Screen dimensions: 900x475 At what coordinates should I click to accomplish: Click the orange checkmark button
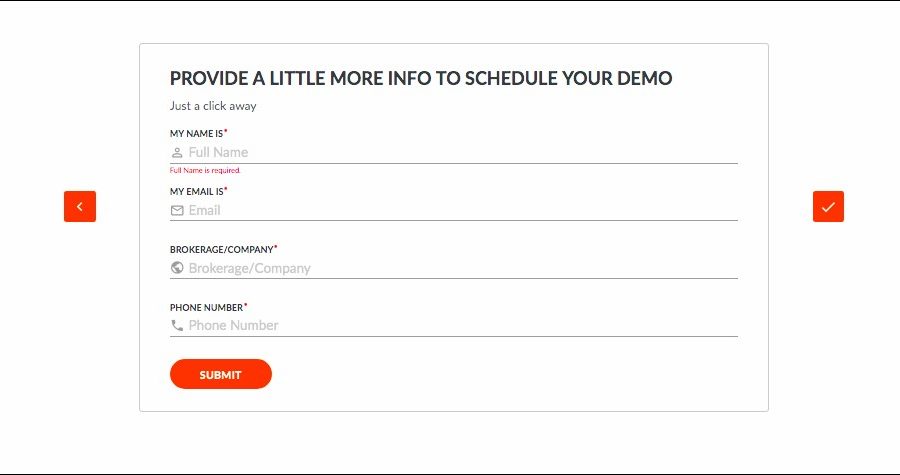click(828, 206)
